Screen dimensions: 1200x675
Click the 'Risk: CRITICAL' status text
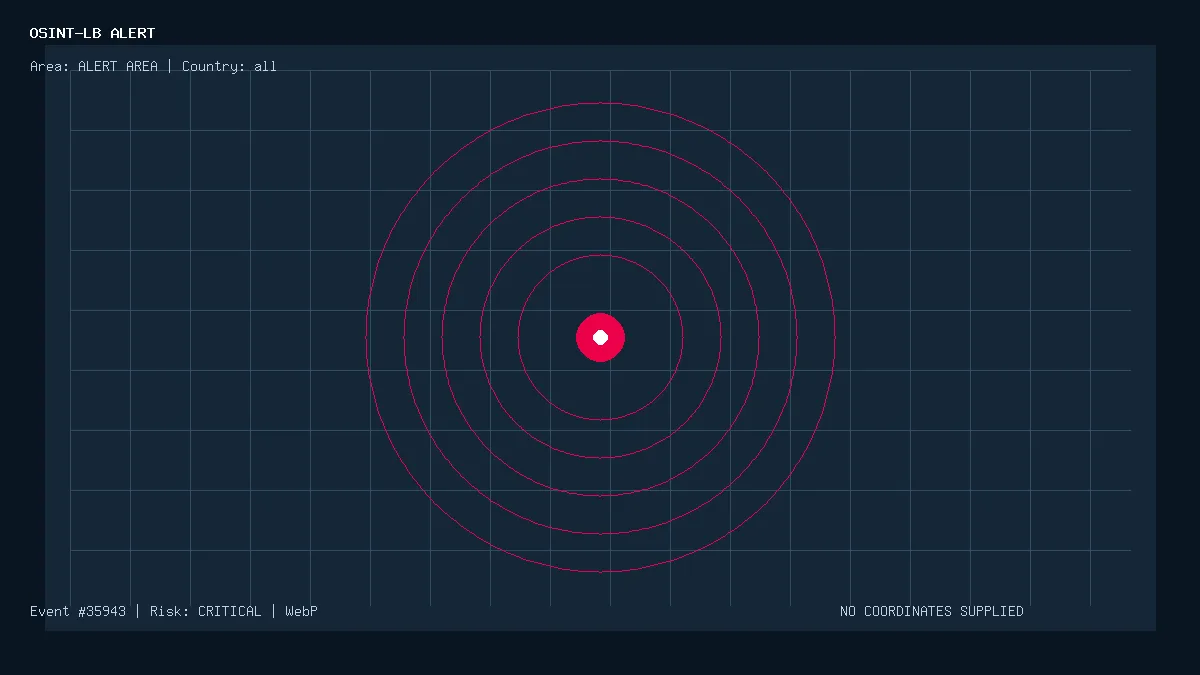click(205, 611)
